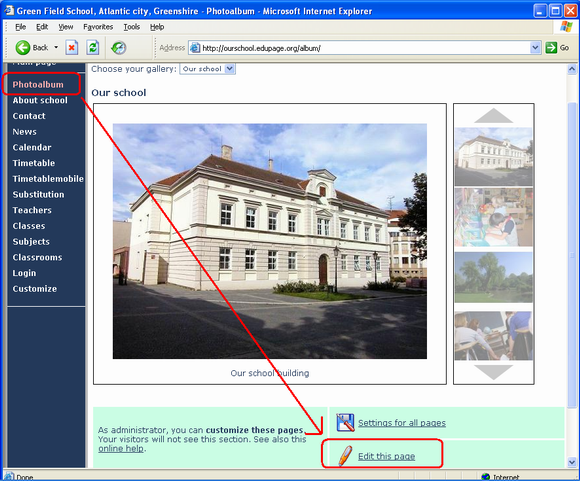The image size is (580, 481).
Task: Select the school building thumbnail
Action: [x=493, y=156]
